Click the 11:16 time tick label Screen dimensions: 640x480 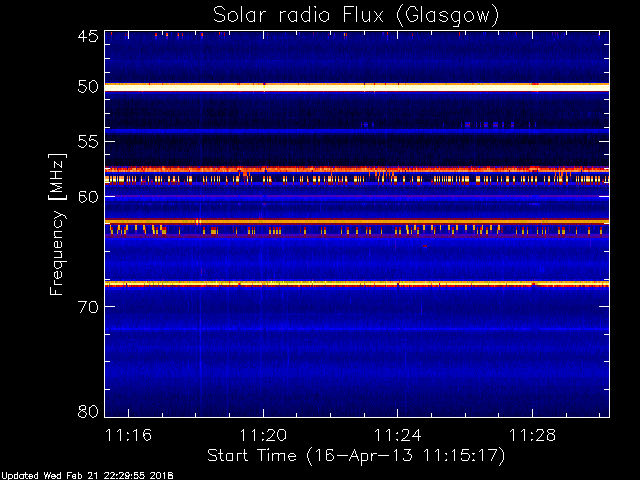coord(129,435)
